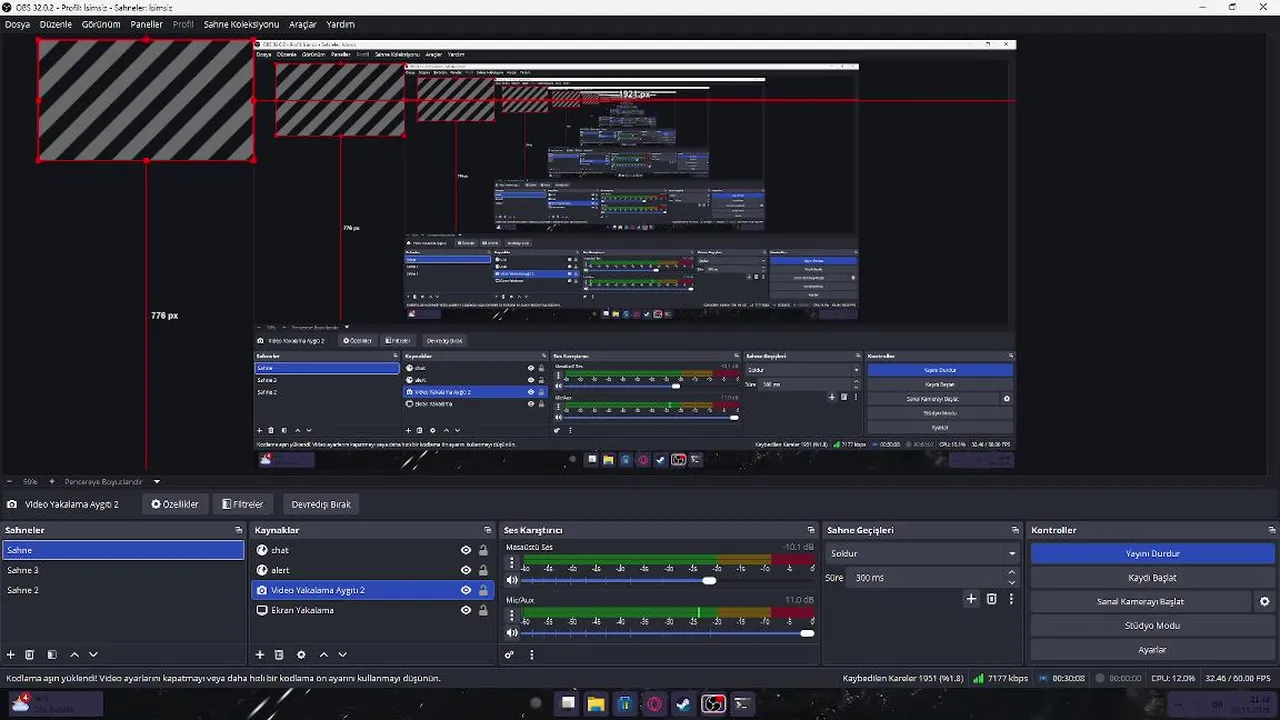Open the Yardım menu
This screenshot has width=1280, height=720.
[x=341, y=24]
